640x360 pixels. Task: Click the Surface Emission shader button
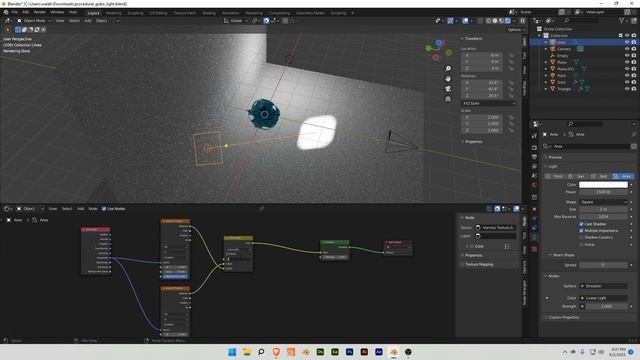(x=603, y=286)
